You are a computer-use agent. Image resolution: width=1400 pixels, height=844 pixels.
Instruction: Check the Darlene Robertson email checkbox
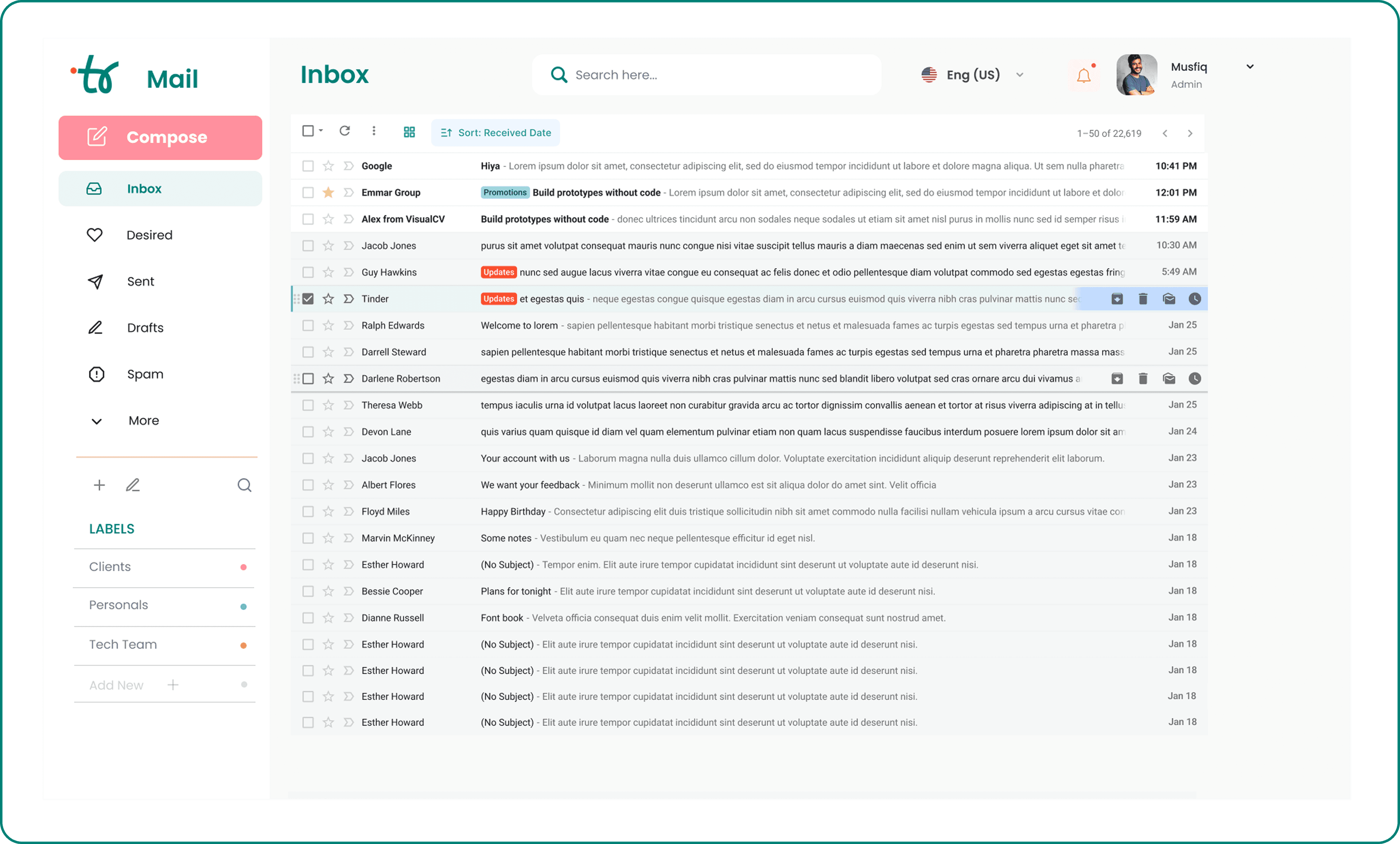click(x=308, y=379)
